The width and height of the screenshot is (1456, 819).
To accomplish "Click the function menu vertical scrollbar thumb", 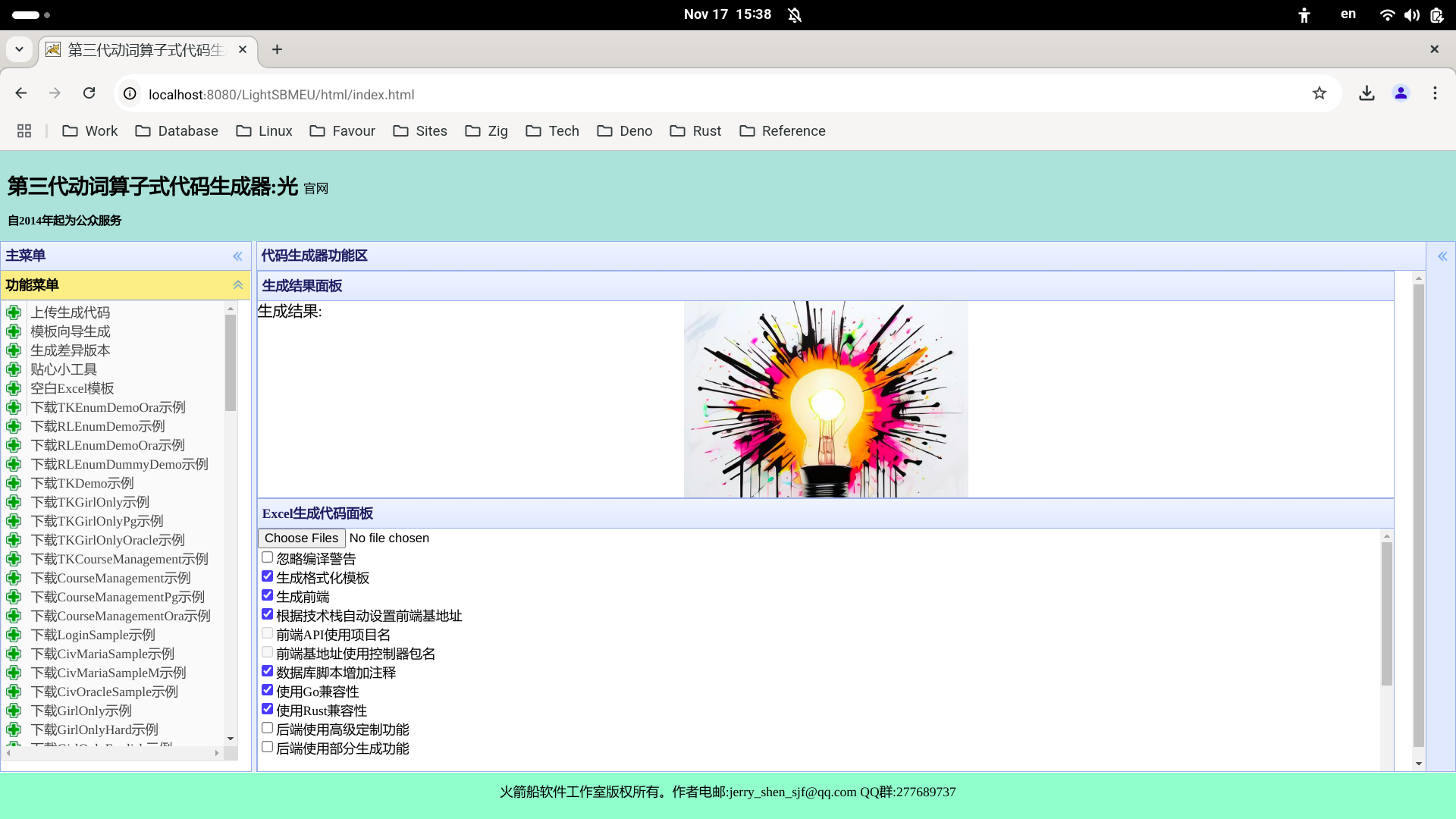I will click(230, 362).
